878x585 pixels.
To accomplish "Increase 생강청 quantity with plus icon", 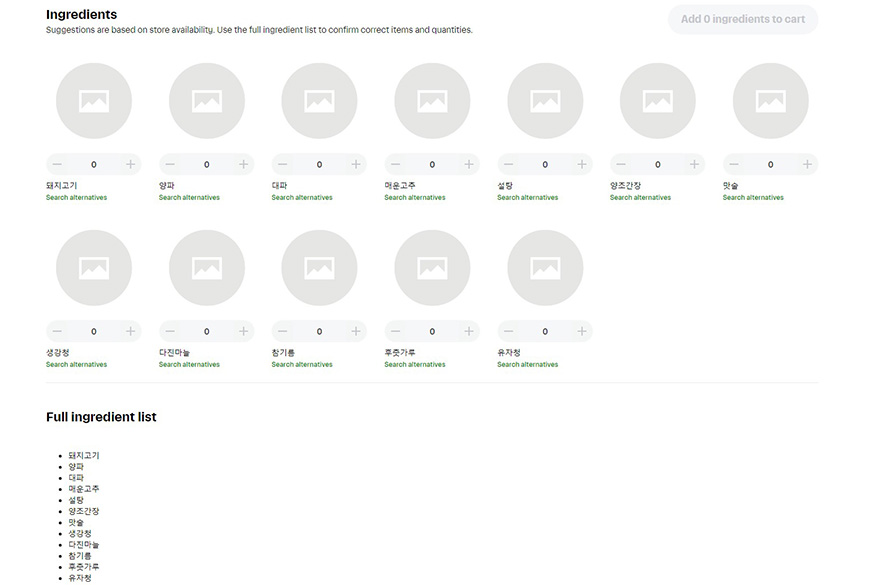I will click(x=130, y=331).
